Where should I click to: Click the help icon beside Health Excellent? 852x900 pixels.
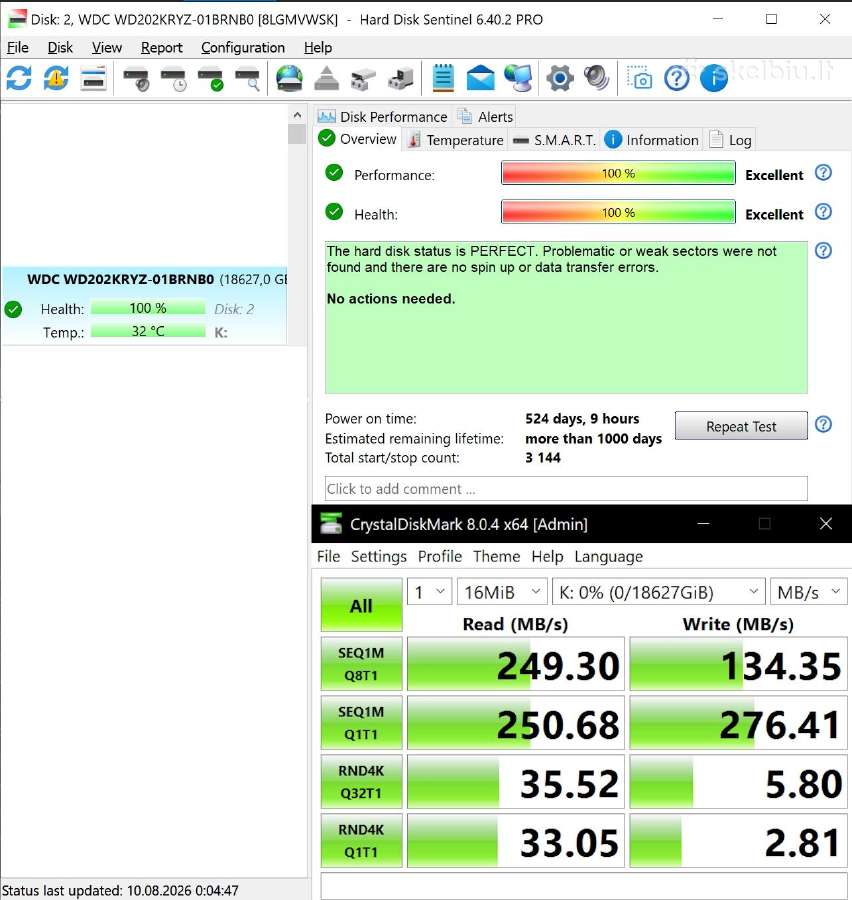tap(823, 212)
